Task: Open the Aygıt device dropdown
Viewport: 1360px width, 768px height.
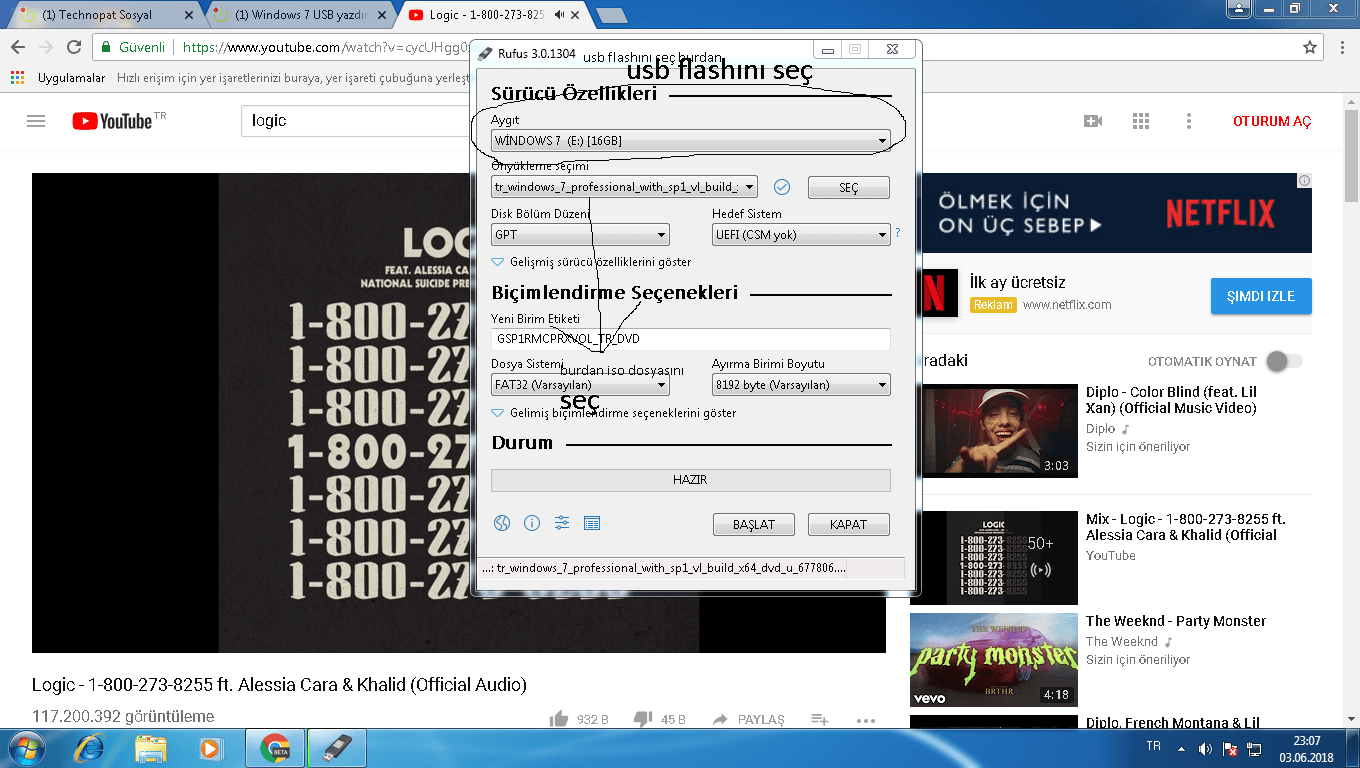Action: (x=690, y=141)
